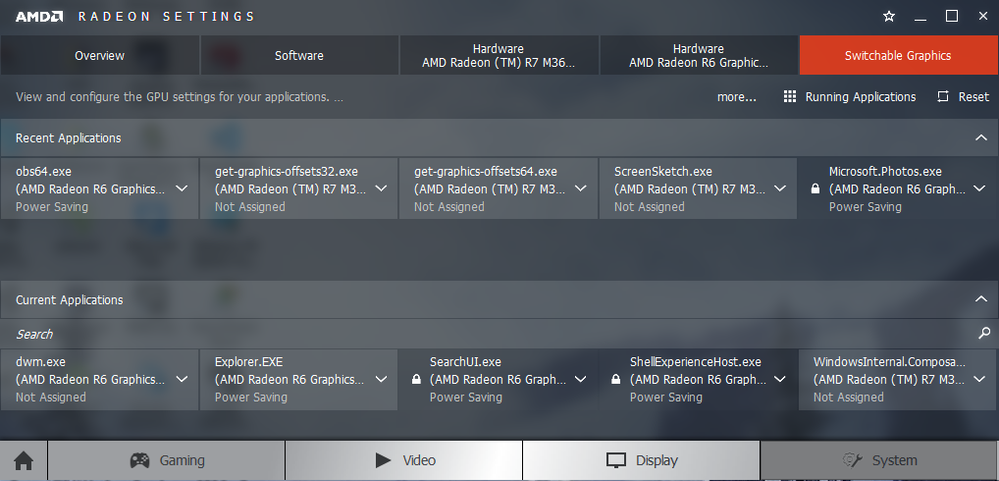This screenshot has width=999, height=481.
Task: Click the favorites star icon
Action: click(x=889, y=17)
